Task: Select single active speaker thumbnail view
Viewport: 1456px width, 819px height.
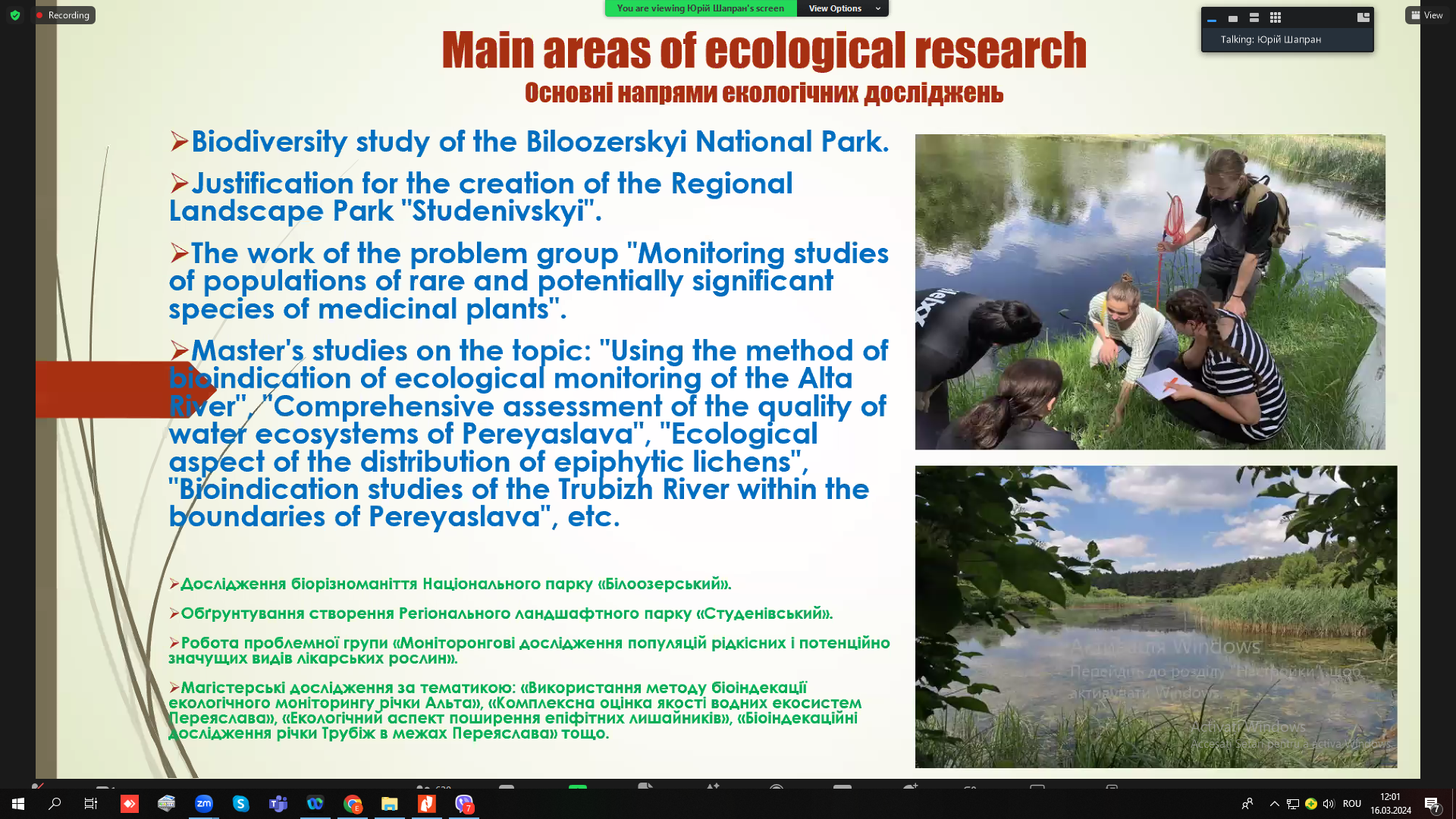Action: (x=1233, y=17)
